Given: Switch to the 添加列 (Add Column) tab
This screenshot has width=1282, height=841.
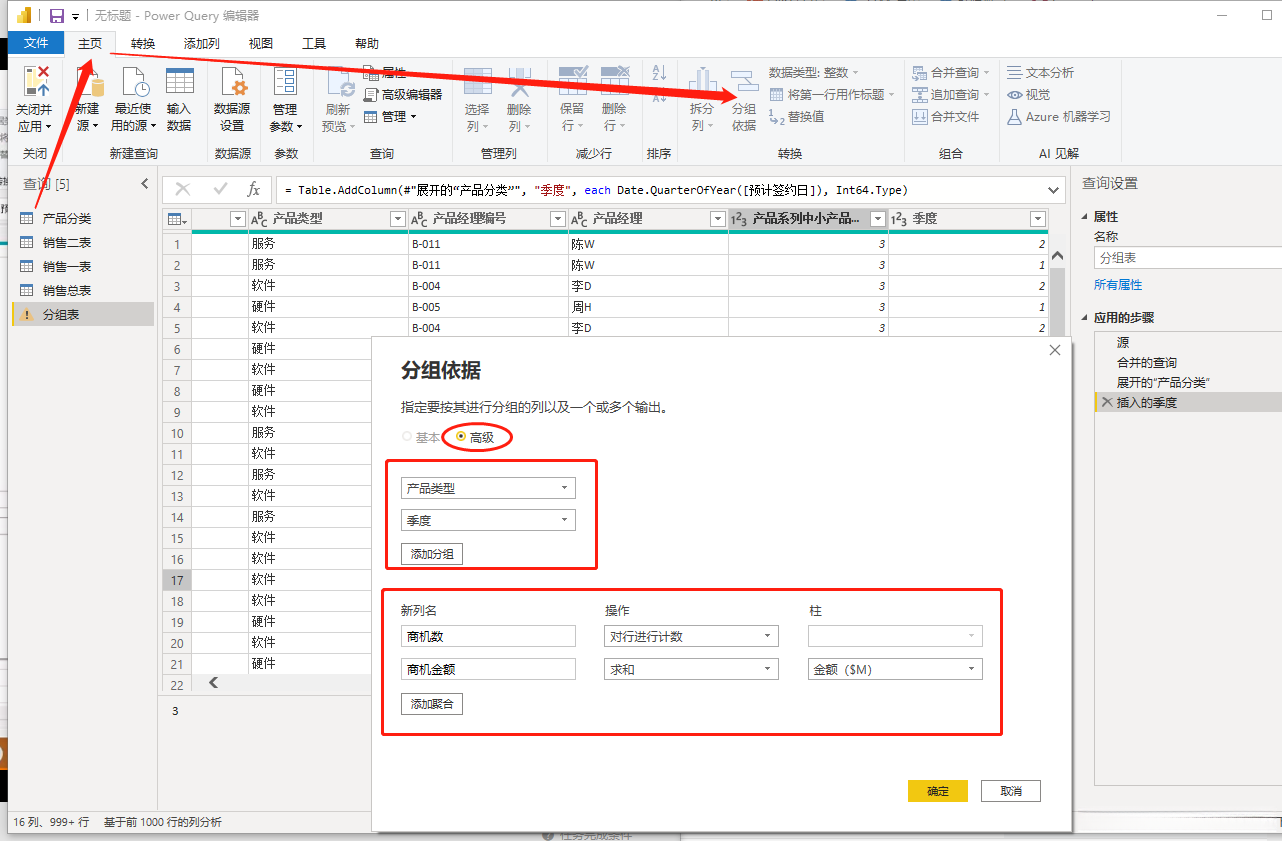Looking at the screenshot, I should click(x=202, y=43).
